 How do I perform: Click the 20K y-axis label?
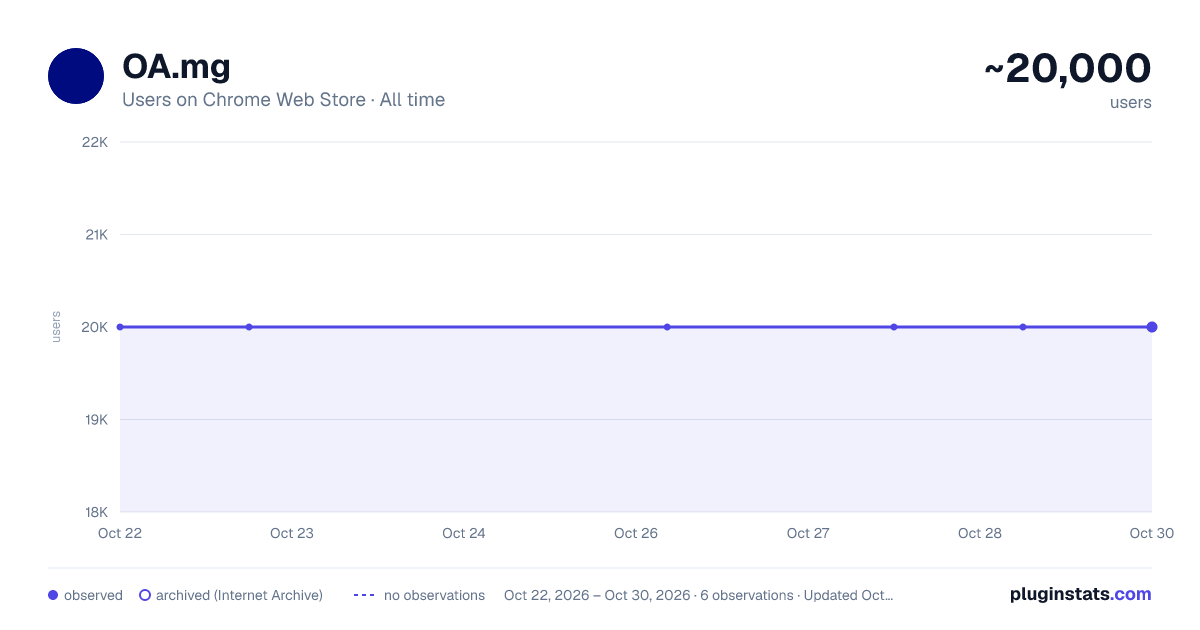[96, 327]
